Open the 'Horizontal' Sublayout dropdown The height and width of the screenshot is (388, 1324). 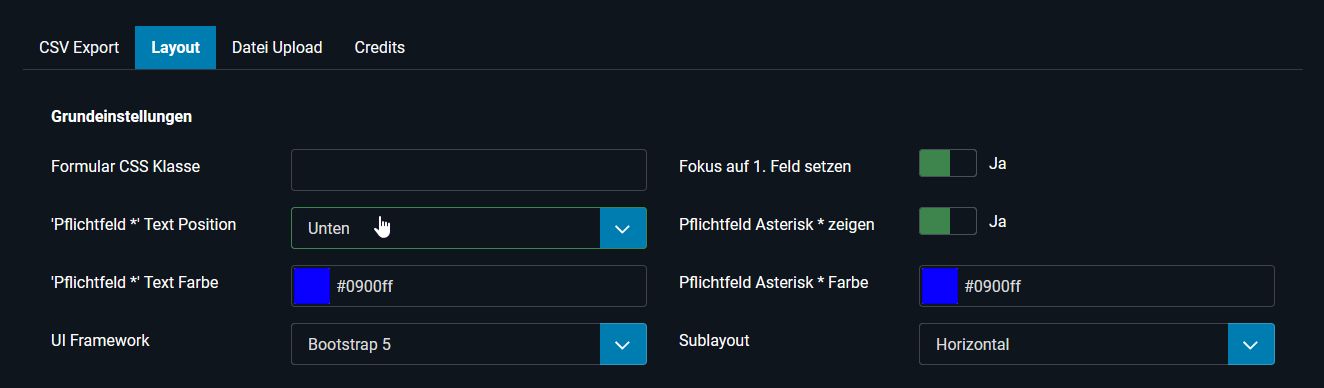(1097, 344)
